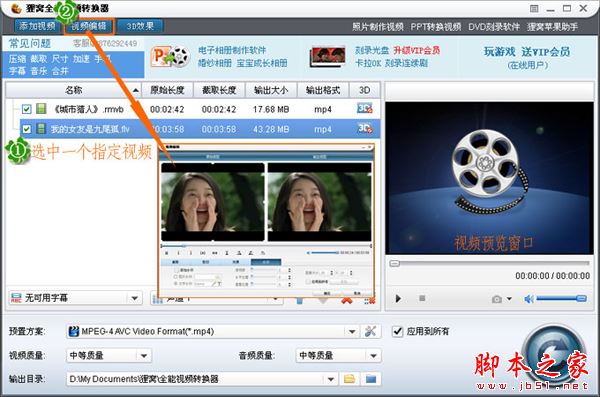This screenshot has width=600, height=397.
Task: Select the 我的女友是九尾狐.flv file row
Action: [x=200, y=129]
